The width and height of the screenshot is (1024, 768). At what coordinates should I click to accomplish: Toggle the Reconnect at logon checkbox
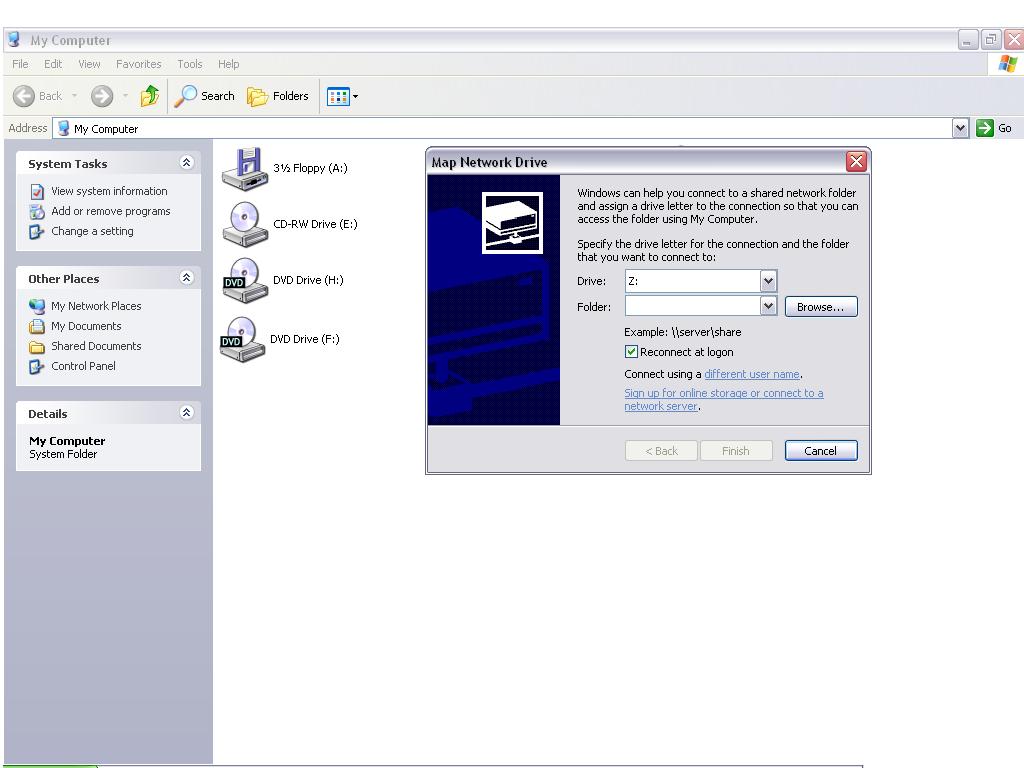coord(631,352)
